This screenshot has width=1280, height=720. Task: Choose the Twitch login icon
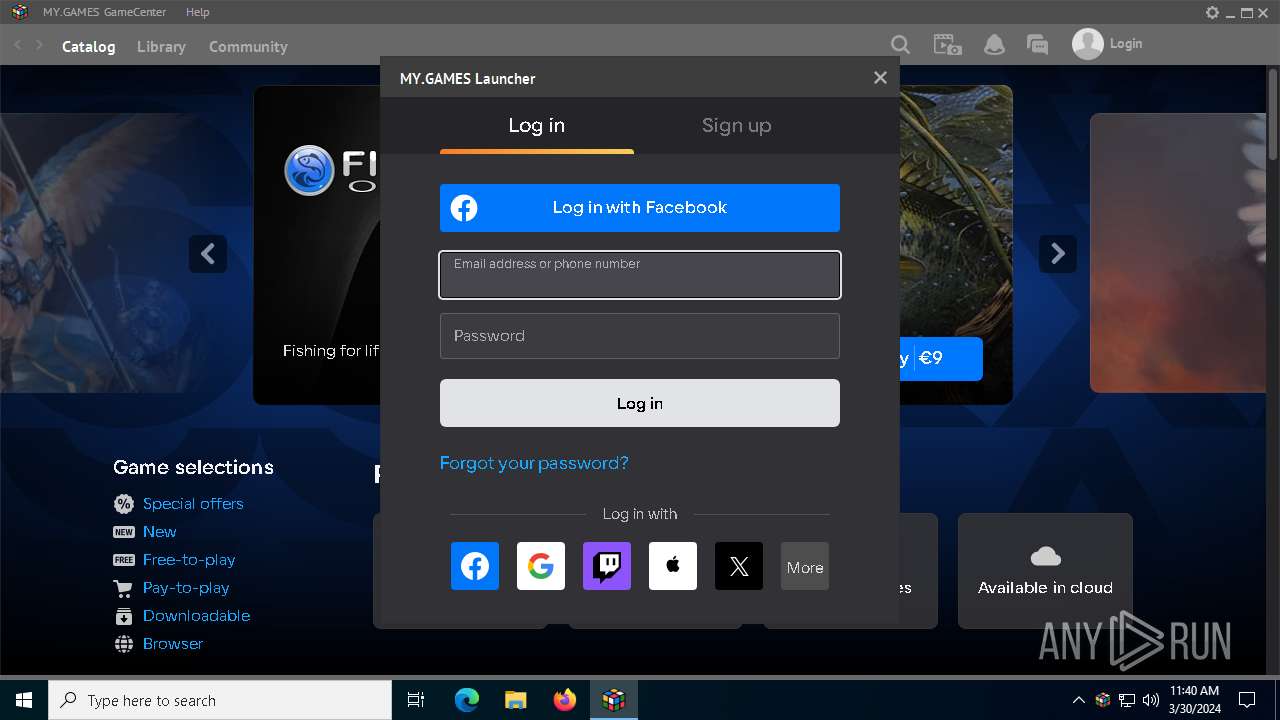pyautogui.click(x=607, y=566)
